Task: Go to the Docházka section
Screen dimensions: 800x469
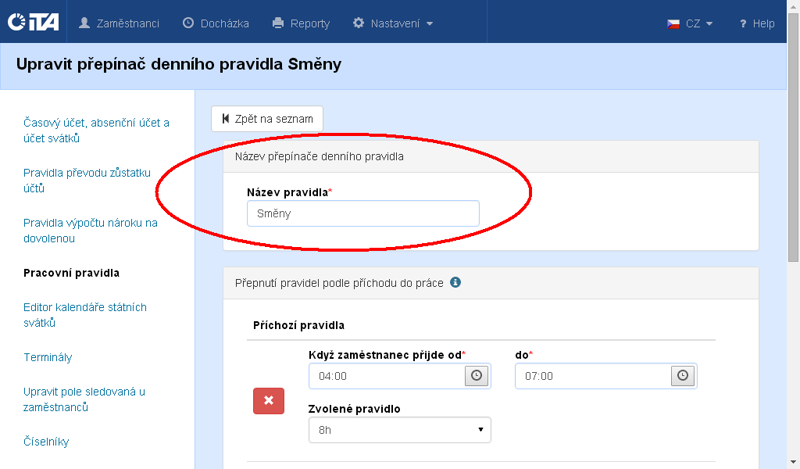Action: pyautogui.click(x=215, y=23)
